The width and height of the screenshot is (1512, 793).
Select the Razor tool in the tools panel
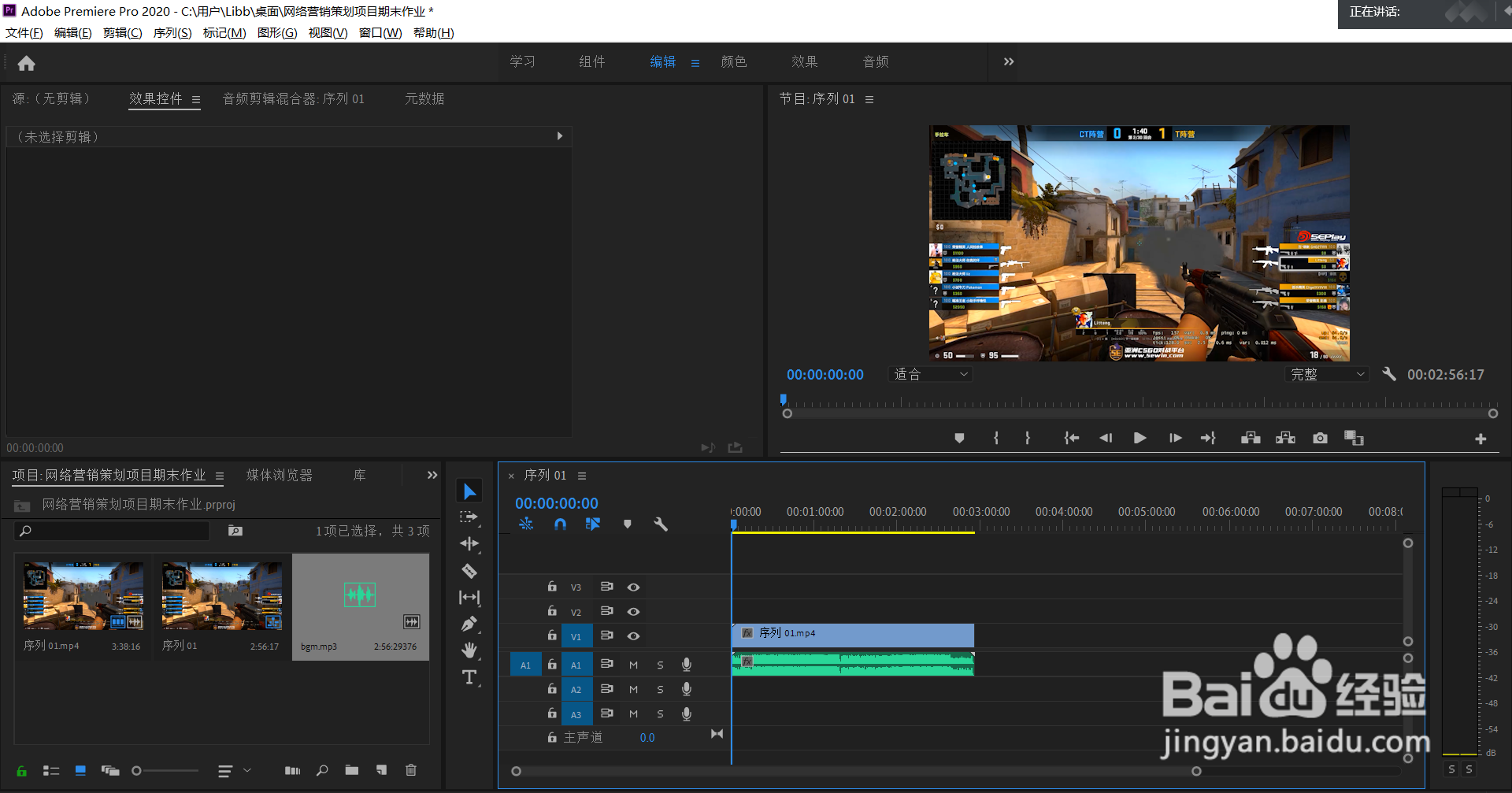click(469, 571)
